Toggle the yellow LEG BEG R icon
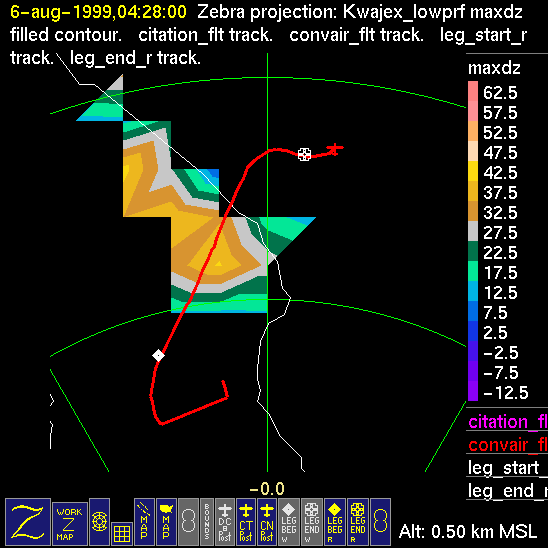This screenshot has width=548, height=548. [x=335, y=522]
